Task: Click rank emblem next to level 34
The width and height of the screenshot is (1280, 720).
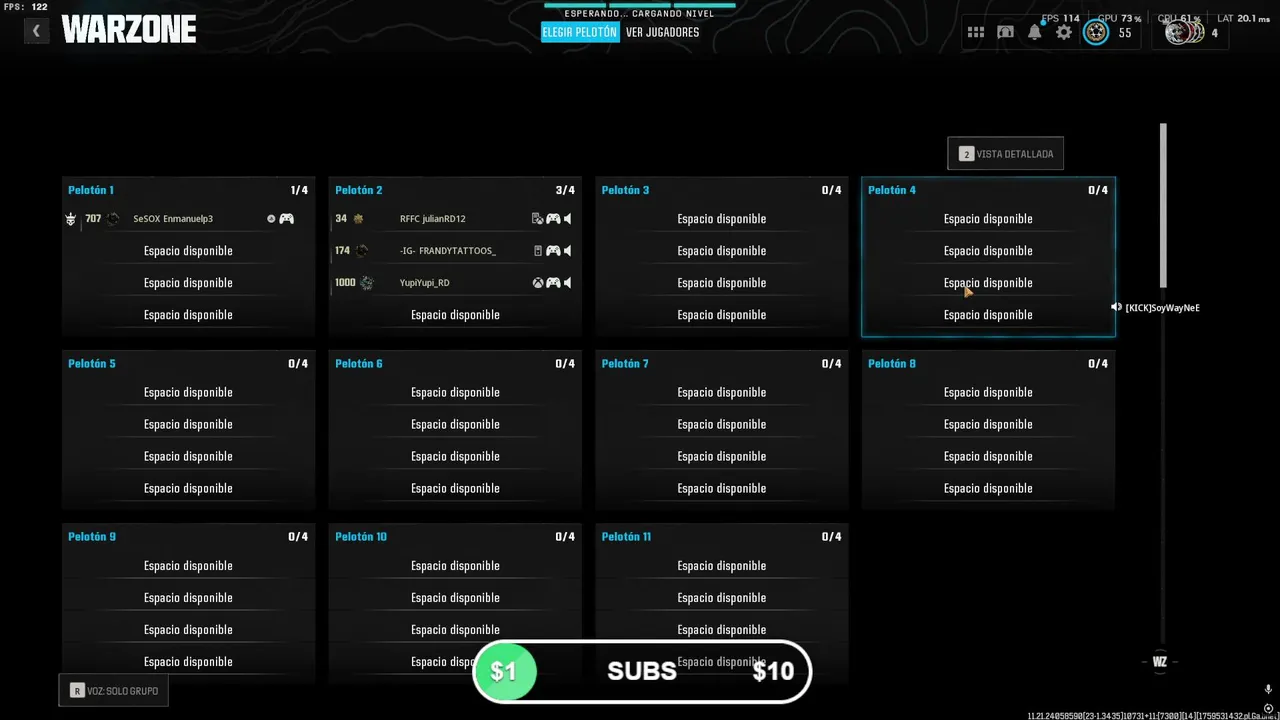Action: tap(358, 219)
